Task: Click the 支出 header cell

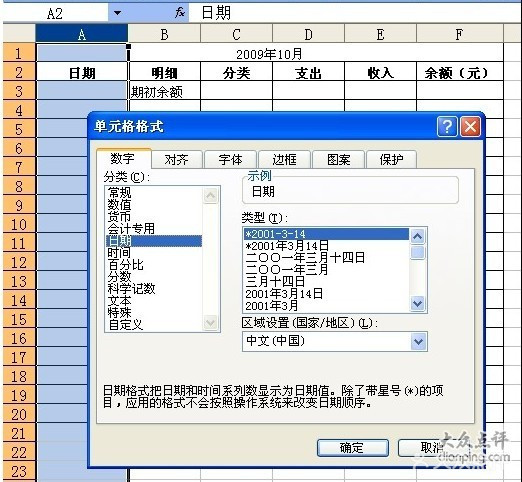Action: point(308,72)
